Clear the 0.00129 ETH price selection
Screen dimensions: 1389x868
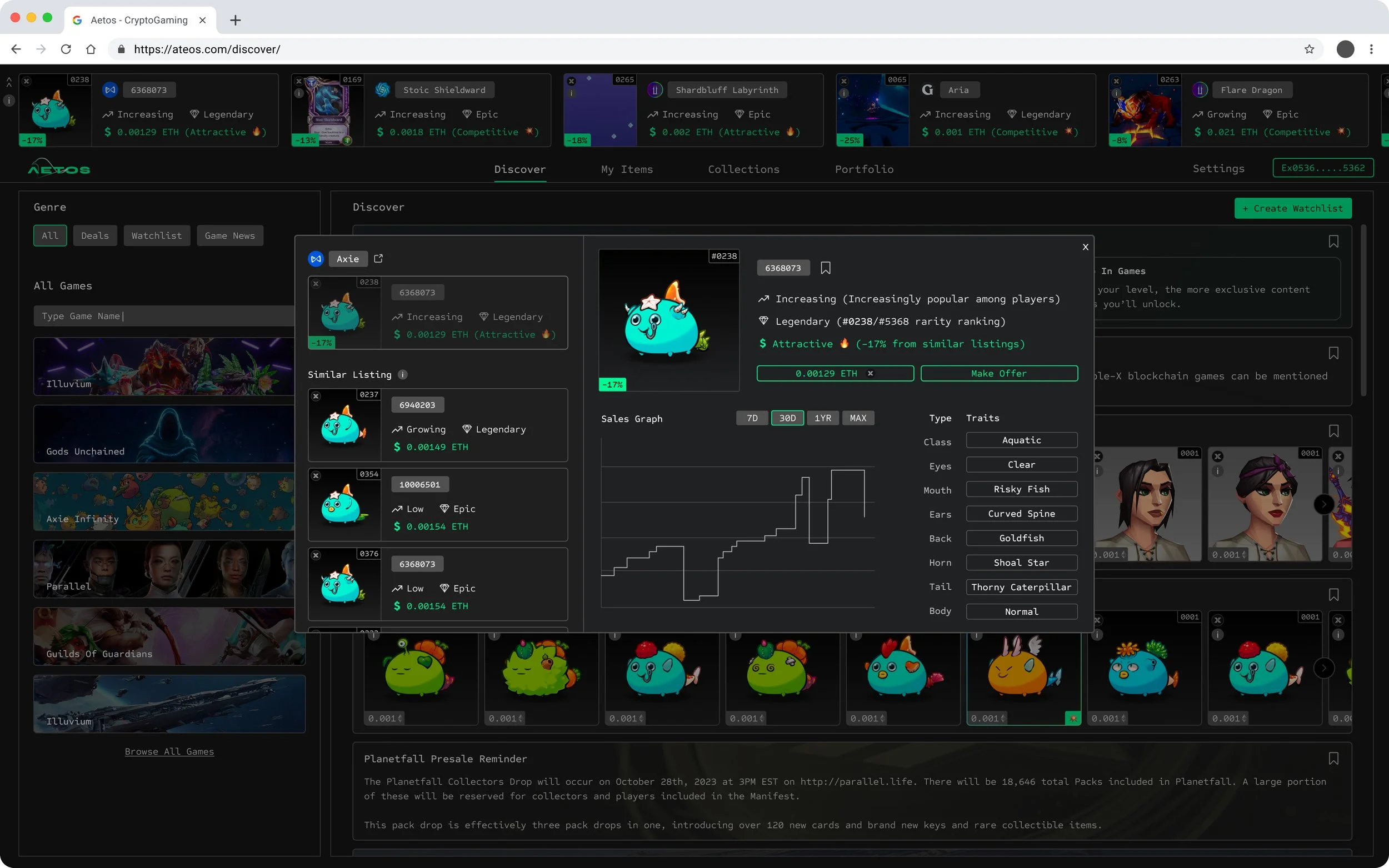click(870, 373)
